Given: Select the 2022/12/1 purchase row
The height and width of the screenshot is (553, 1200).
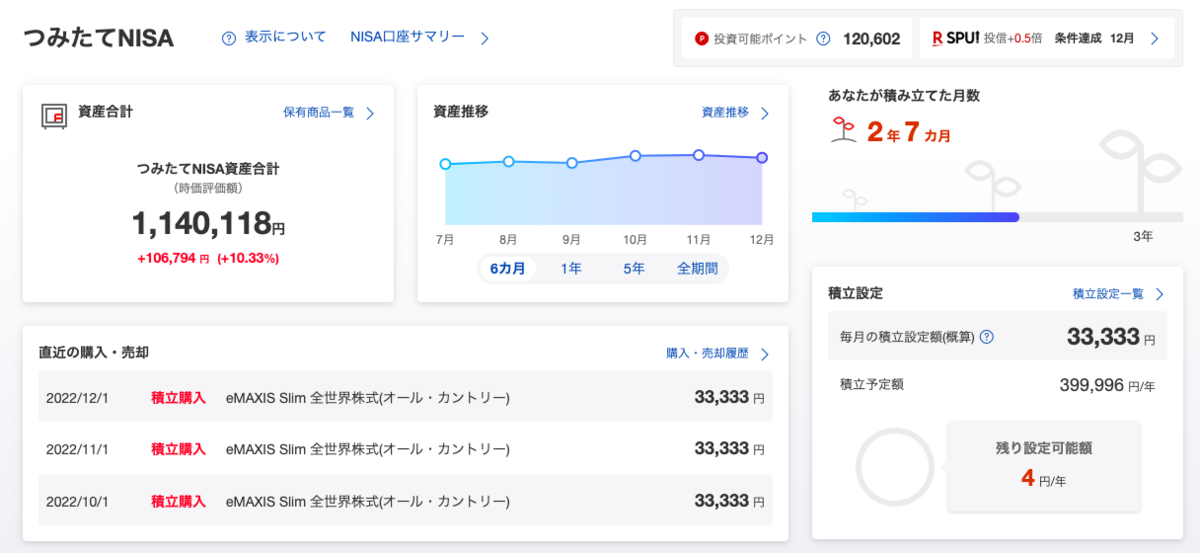Looking at the screenshot, I should pos(405,397).
